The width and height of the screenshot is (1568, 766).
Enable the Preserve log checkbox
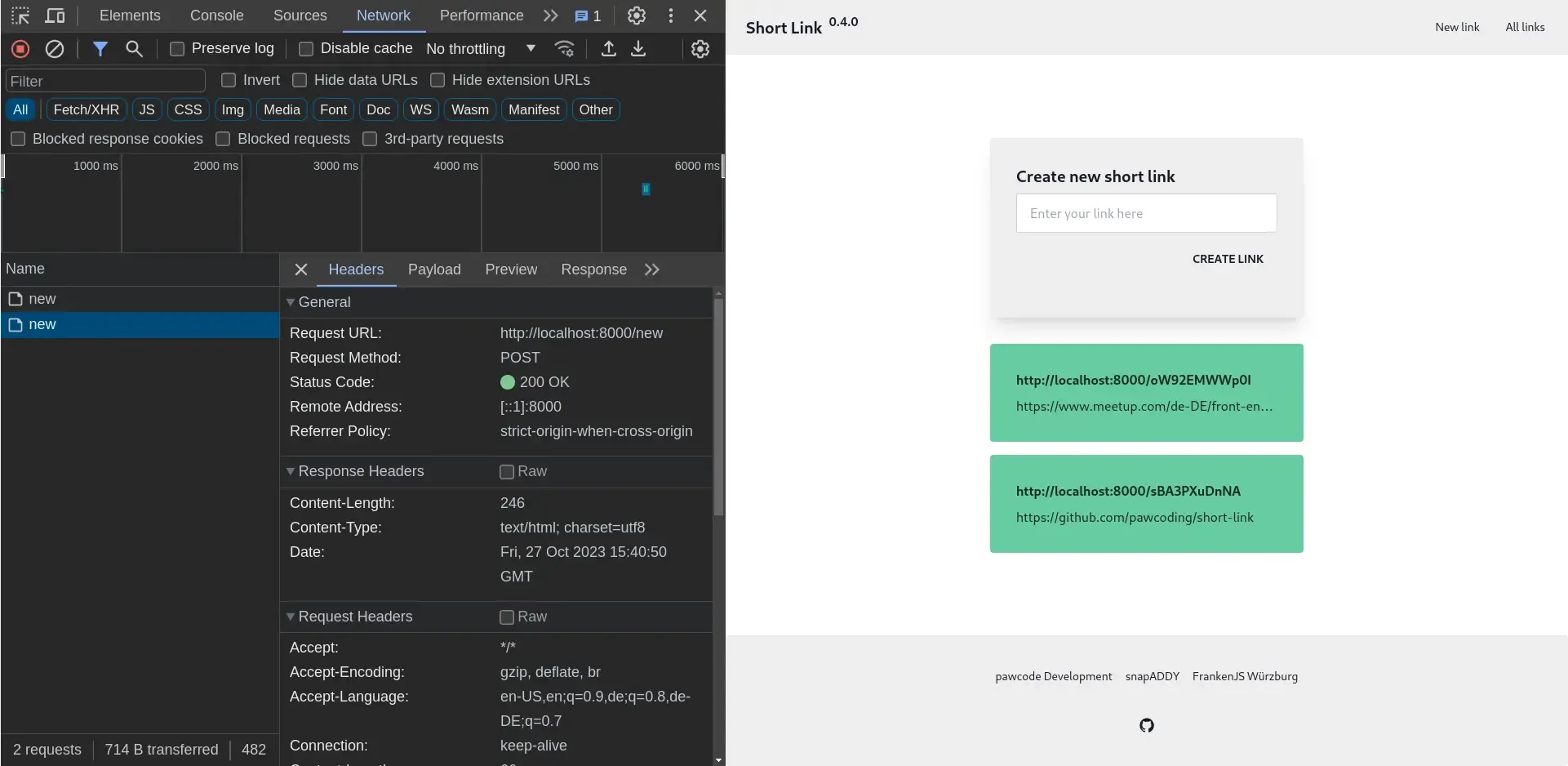(x=176, y=49)
